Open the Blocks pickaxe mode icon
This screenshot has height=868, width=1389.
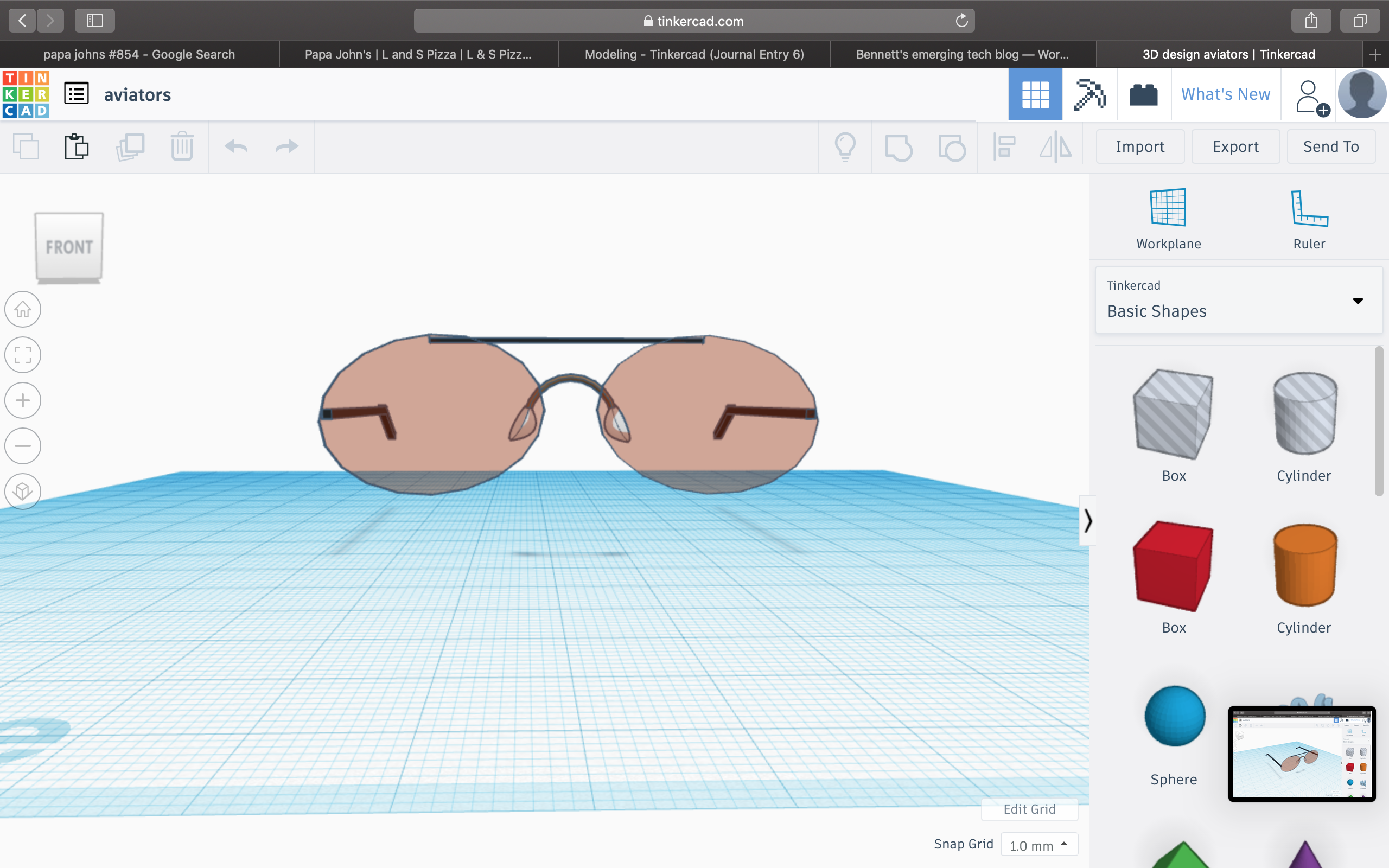coord(1089,95)
